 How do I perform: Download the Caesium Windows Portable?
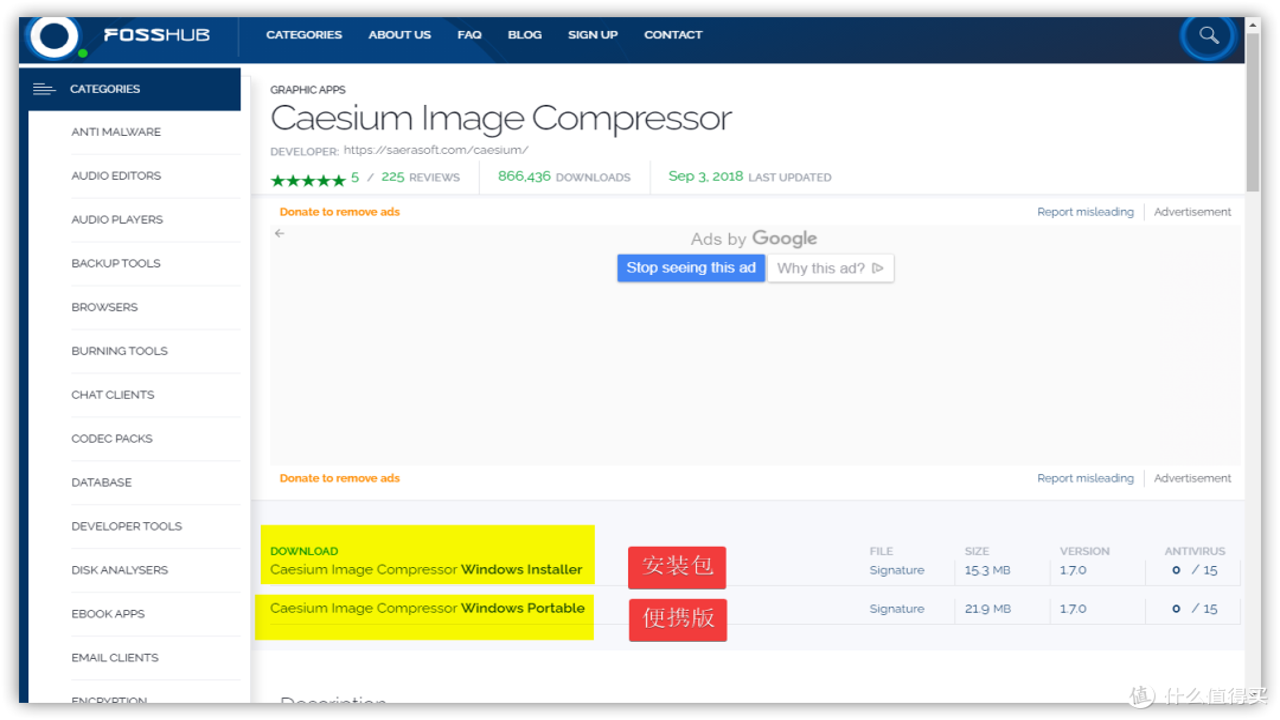point(427,608)
